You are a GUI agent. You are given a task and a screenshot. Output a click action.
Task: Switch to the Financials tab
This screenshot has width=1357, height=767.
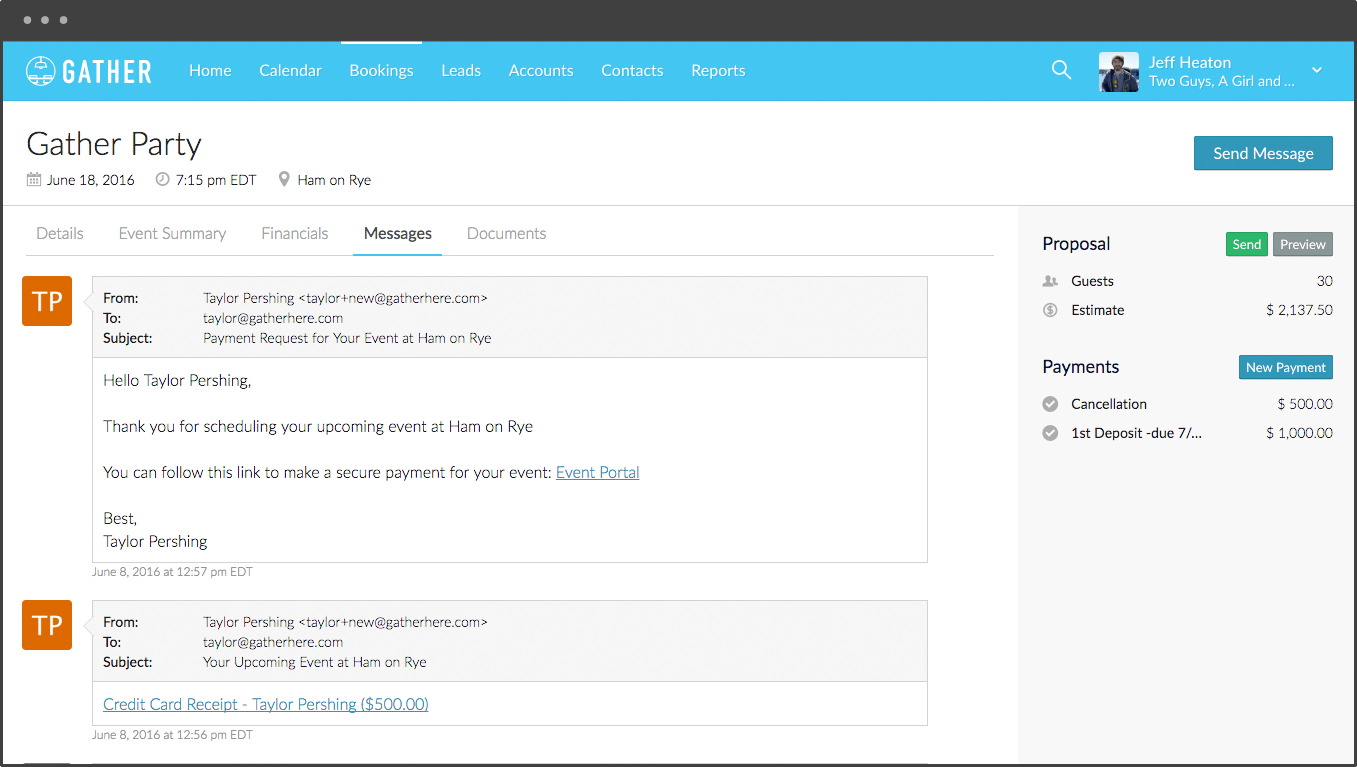pos(294,233)
